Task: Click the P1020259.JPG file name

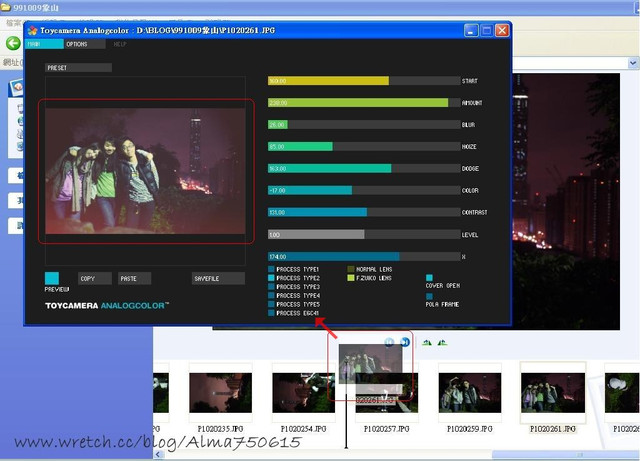Action: (470, 429)
